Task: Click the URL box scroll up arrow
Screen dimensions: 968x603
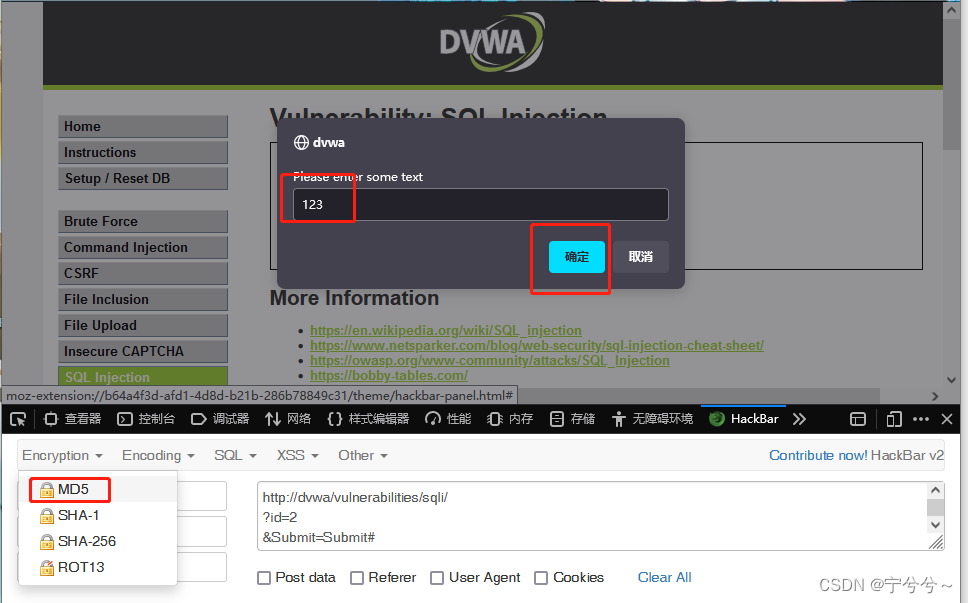Action: 936,491
